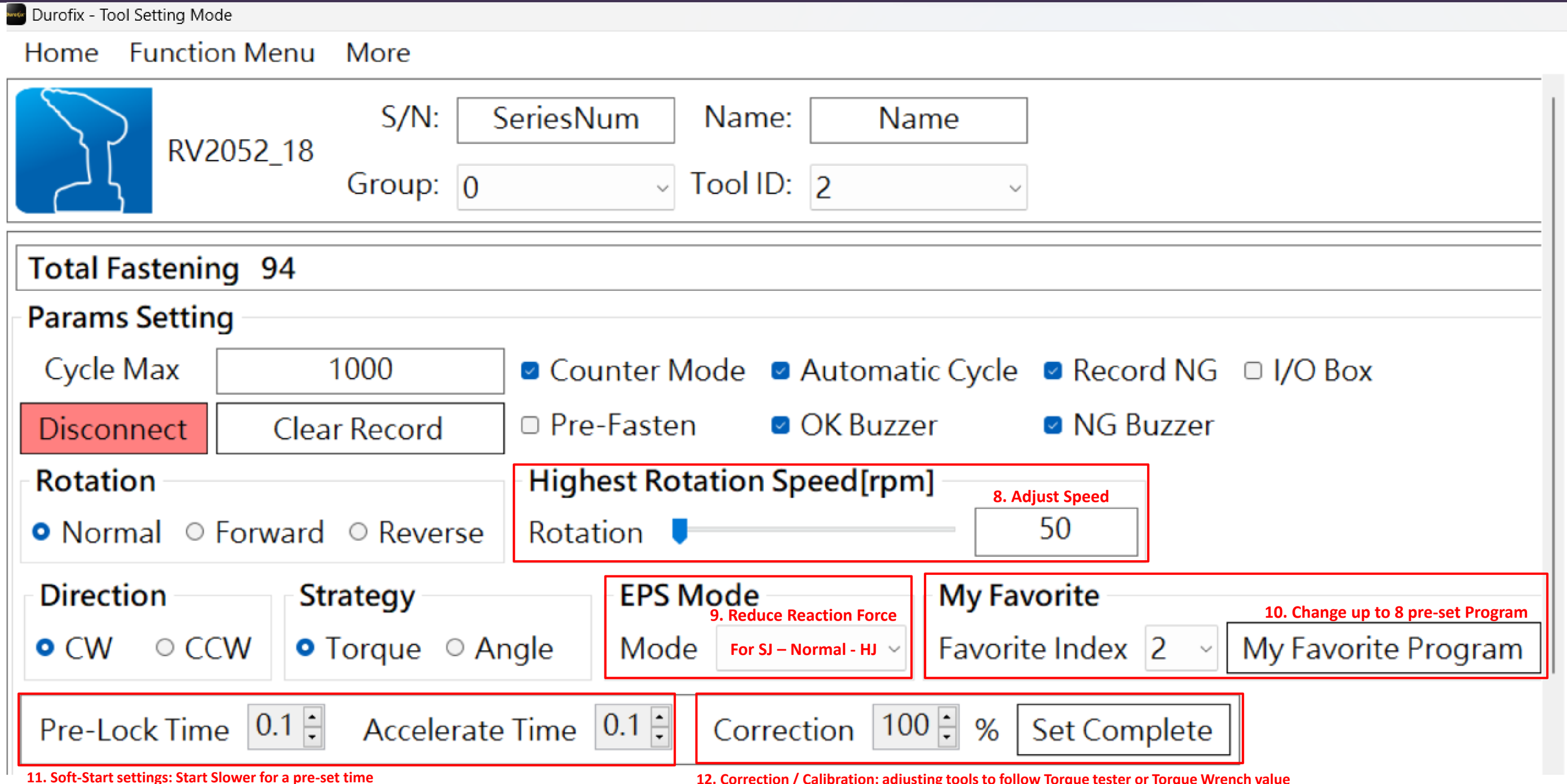This screenshot has height=784, width=1567.
Task: Increase Accelerate Time with up arrow
Action: click(659, 717)
